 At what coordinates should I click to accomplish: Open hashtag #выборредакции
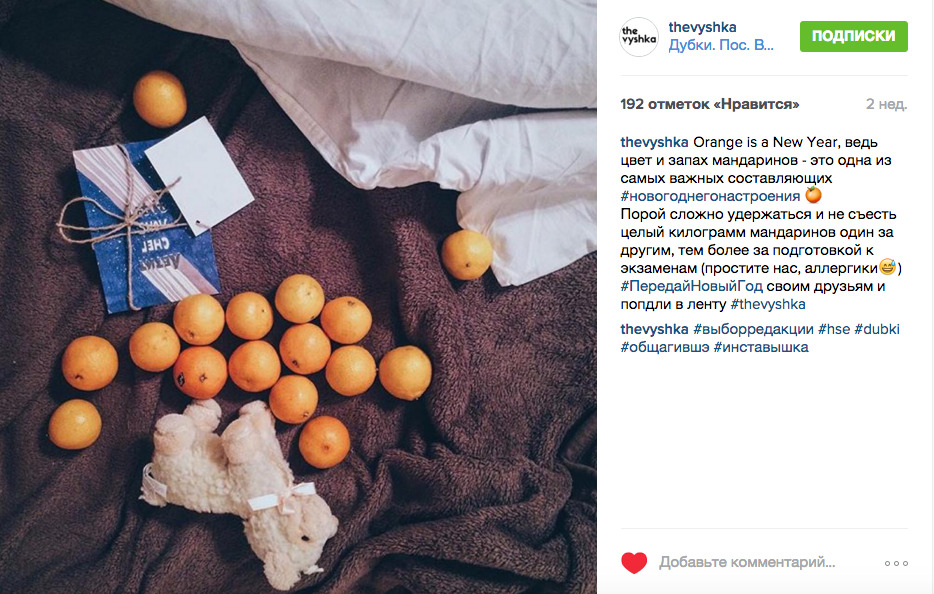(x=754, y=329)
